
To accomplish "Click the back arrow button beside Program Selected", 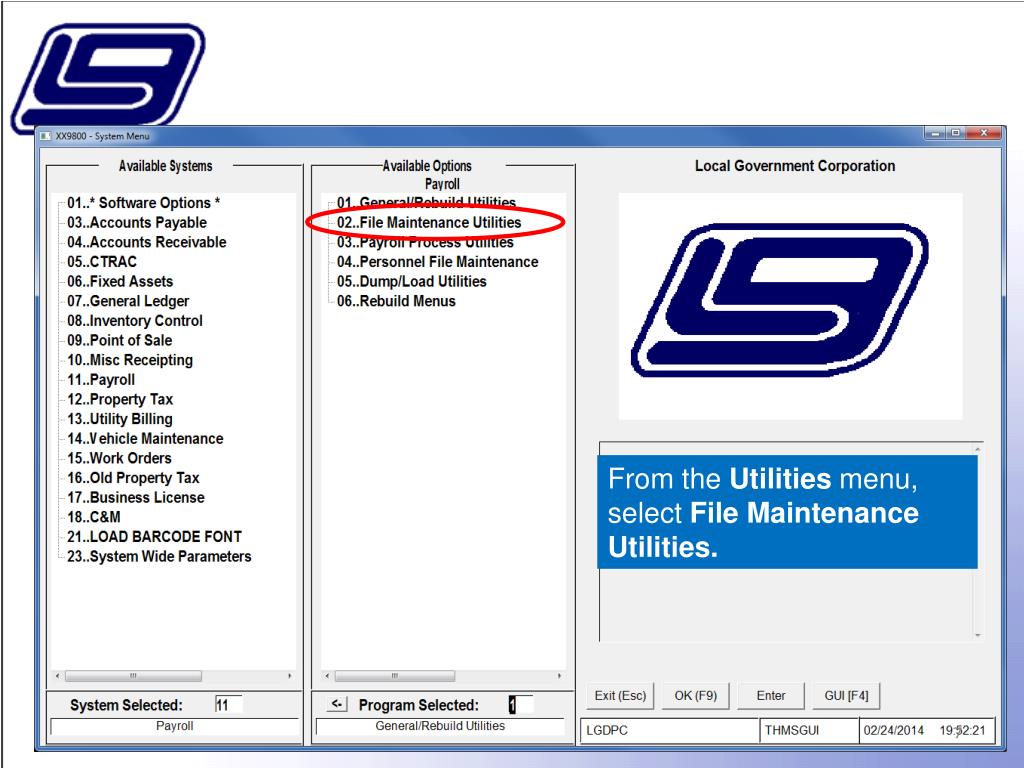I will click(336, 704).
